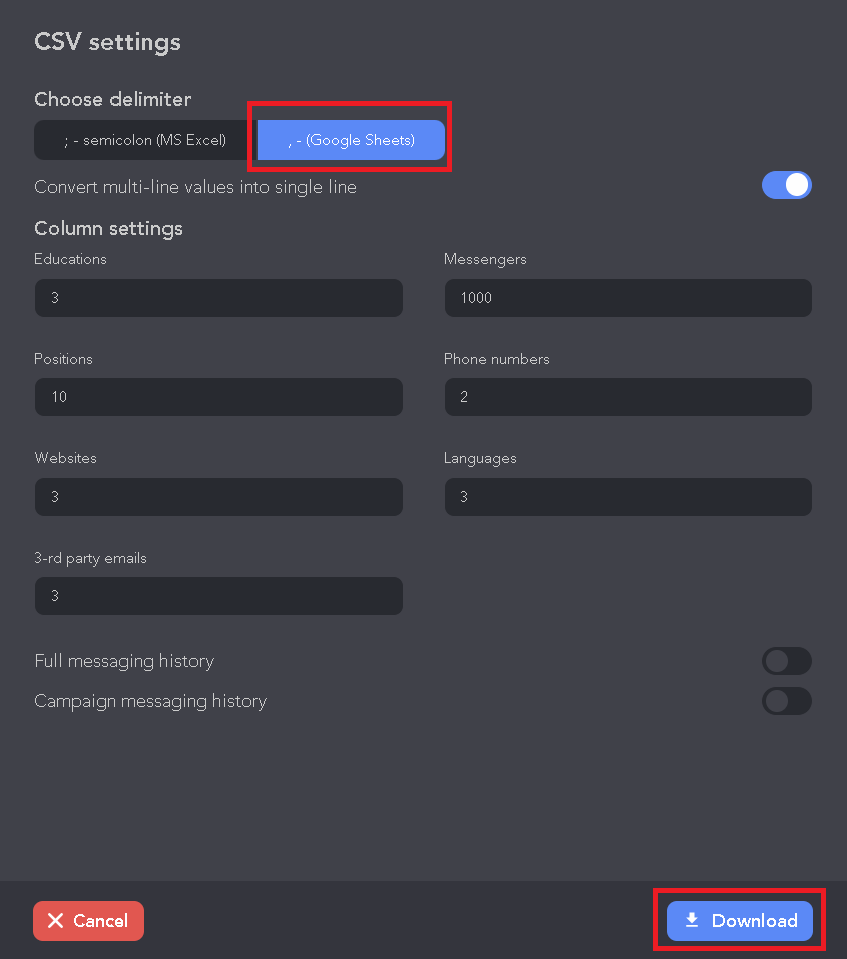Click the 'Full messaging history' label

124,661
